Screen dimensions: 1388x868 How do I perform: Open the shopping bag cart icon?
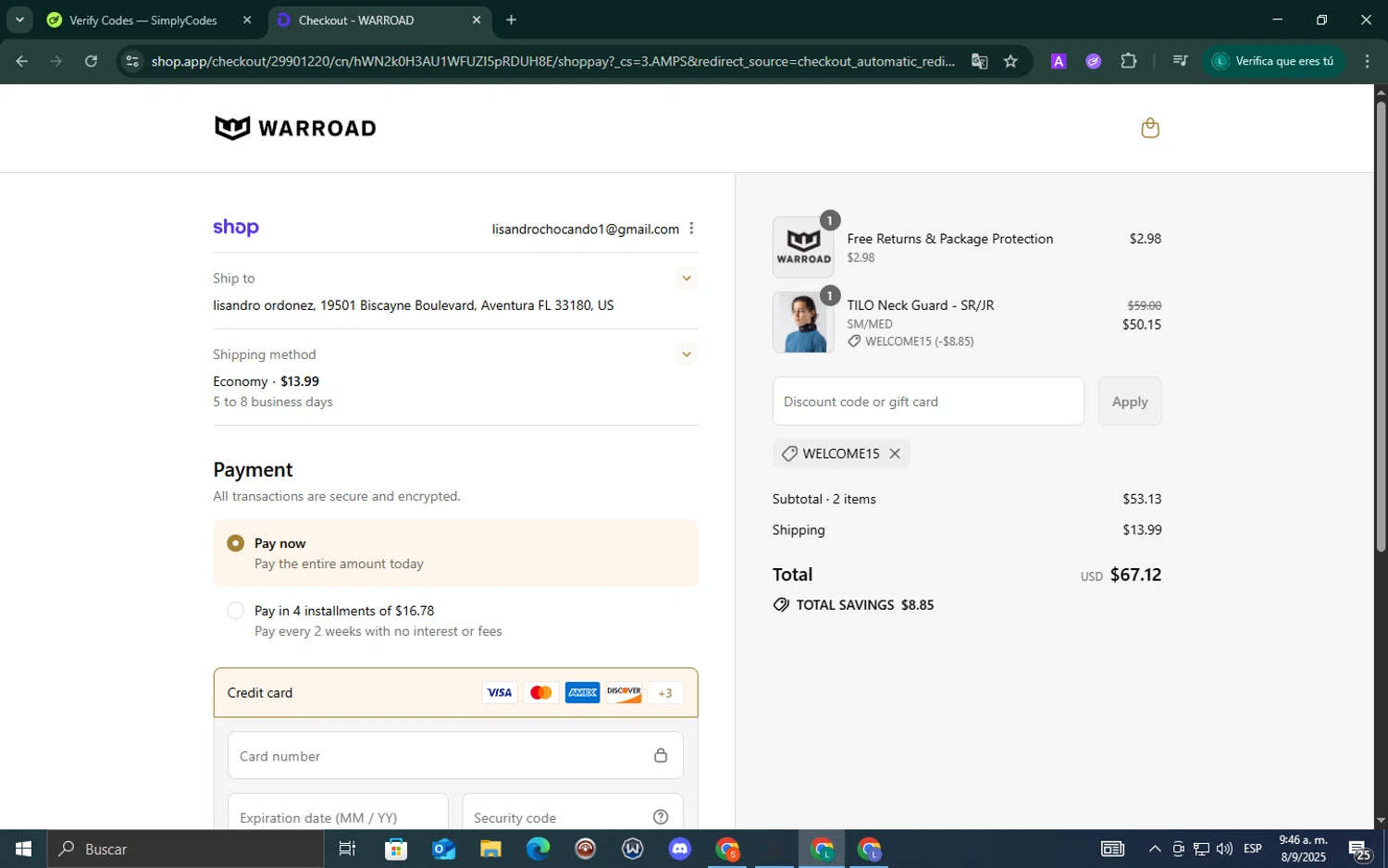(x=1150, y=128)
